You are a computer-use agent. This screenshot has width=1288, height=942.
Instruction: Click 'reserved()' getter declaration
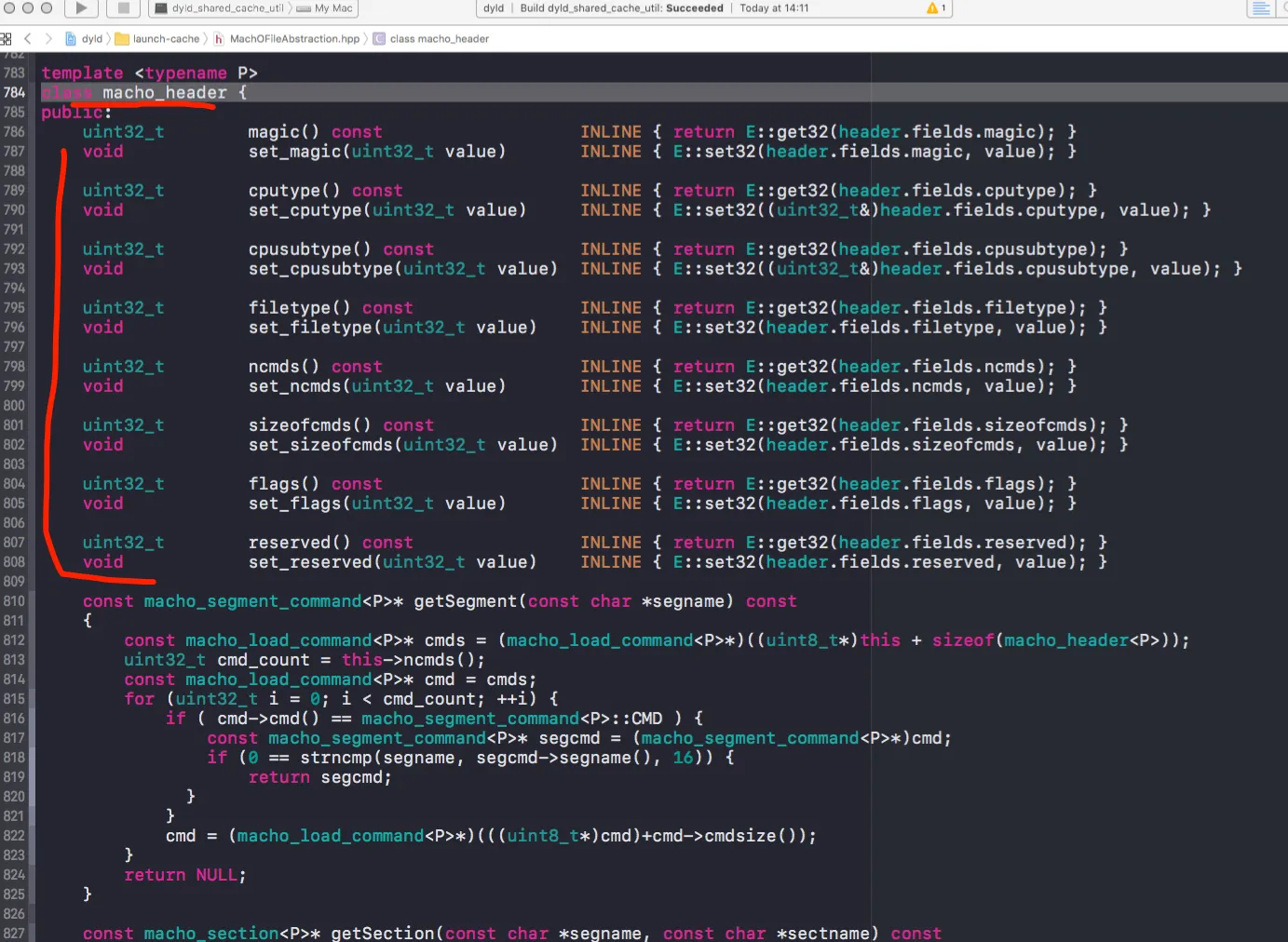pyautogui.click(x=300, y=542)
